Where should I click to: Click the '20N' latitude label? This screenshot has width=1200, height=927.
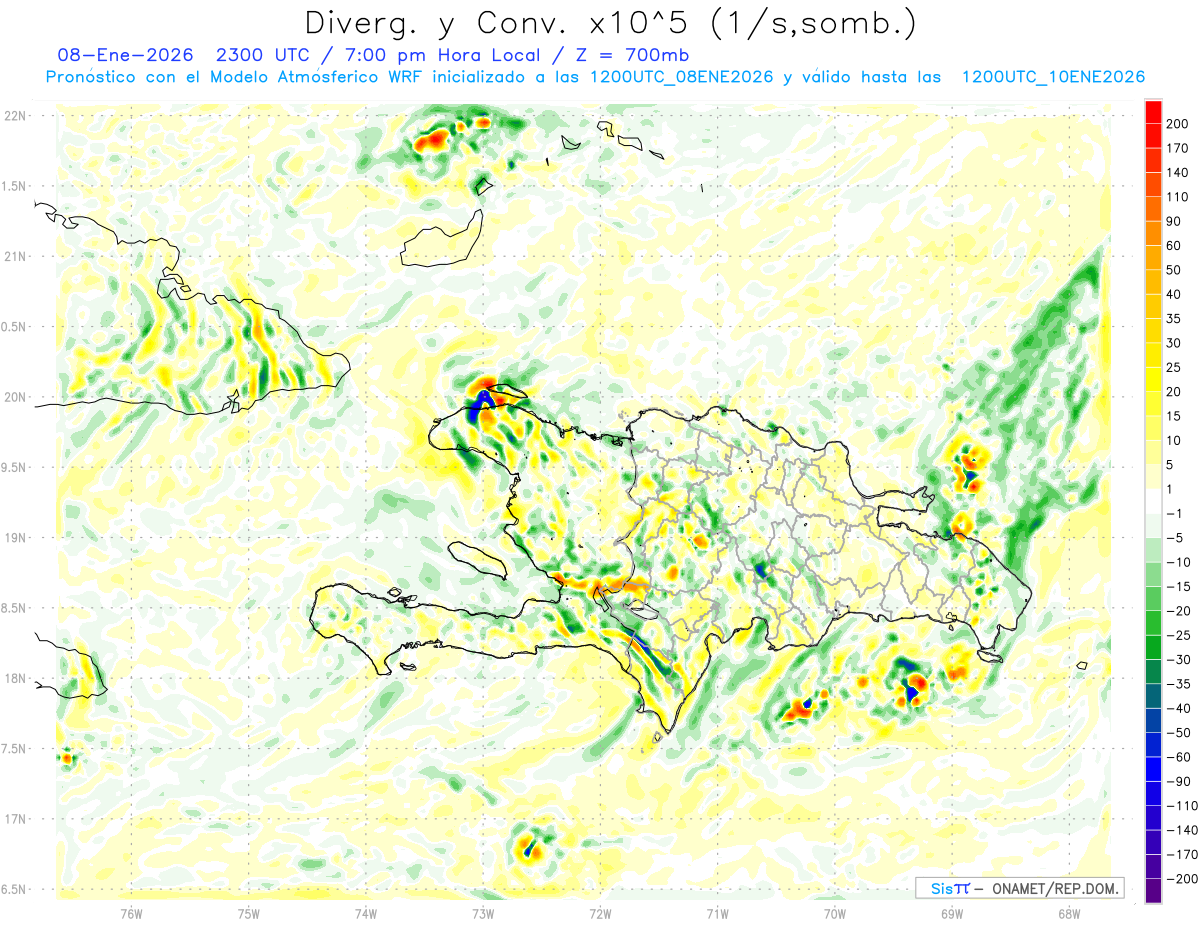pos(15,397)
